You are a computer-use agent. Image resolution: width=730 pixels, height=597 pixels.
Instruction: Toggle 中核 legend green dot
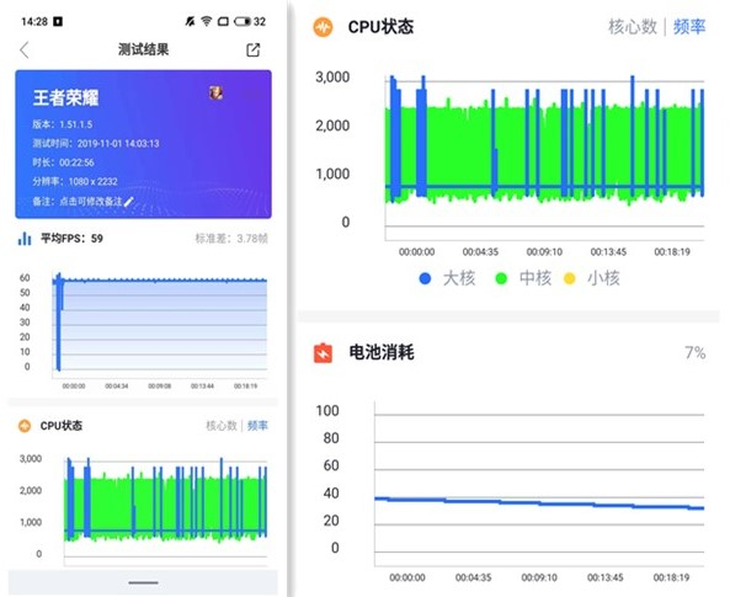coord(501,278)
